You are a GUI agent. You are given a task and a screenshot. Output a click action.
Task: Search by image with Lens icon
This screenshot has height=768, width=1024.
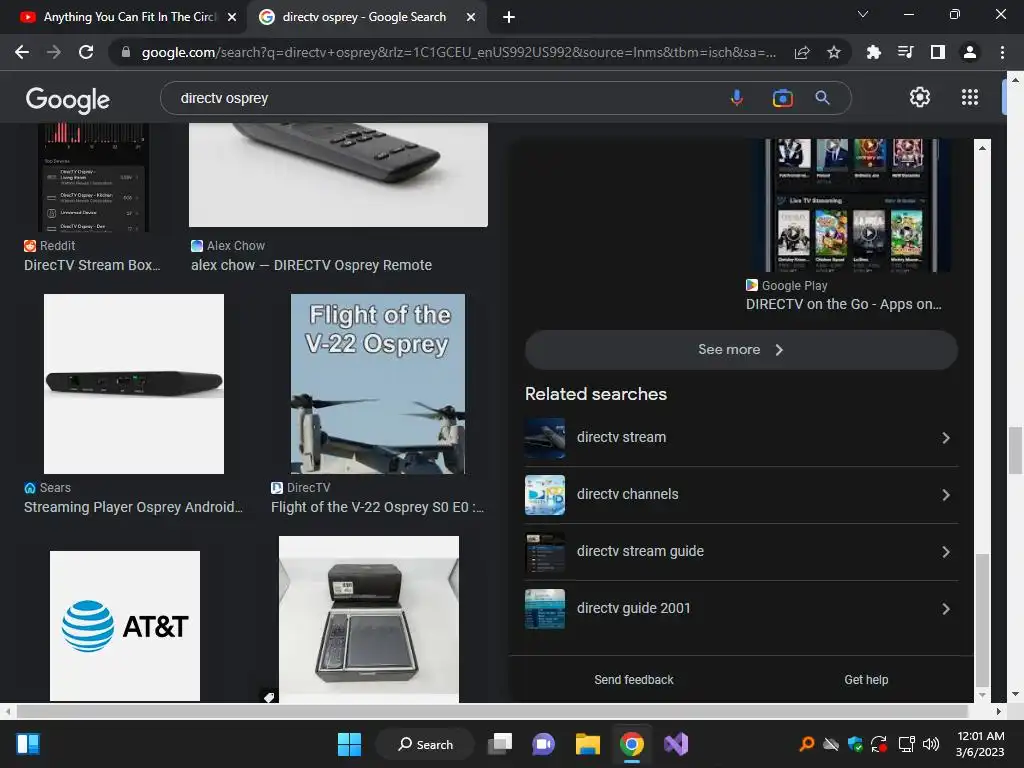coord(782,98)
